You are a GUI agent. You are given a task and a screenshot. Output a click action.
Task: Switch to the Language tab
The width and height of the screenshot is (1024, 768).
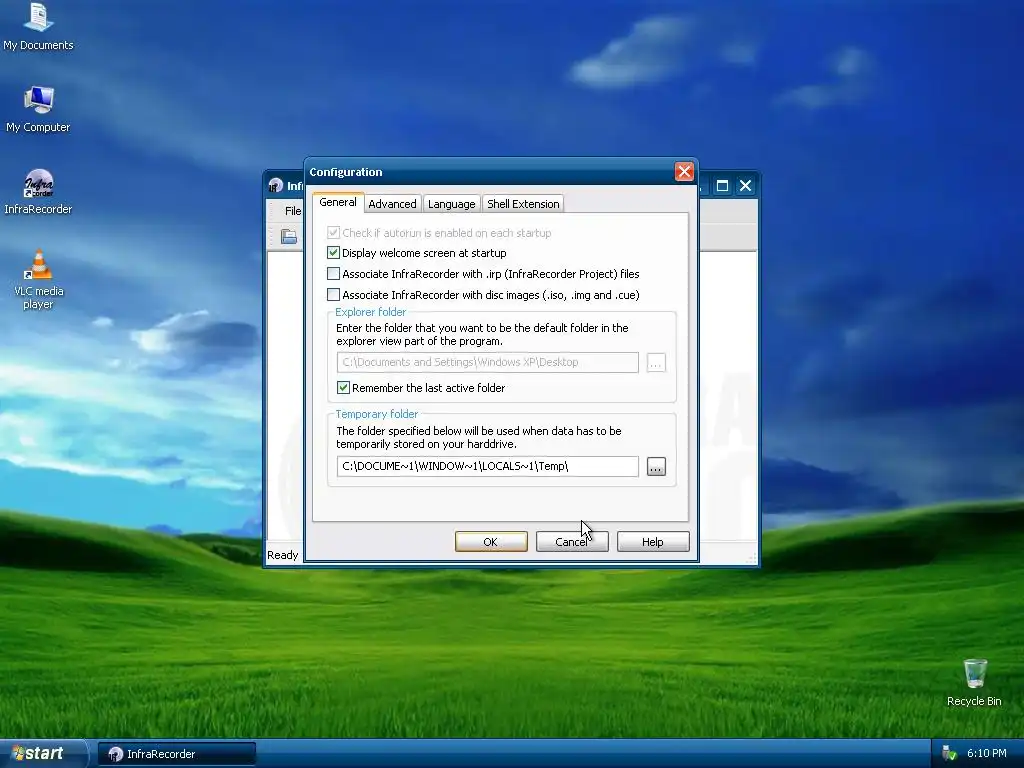451,204
